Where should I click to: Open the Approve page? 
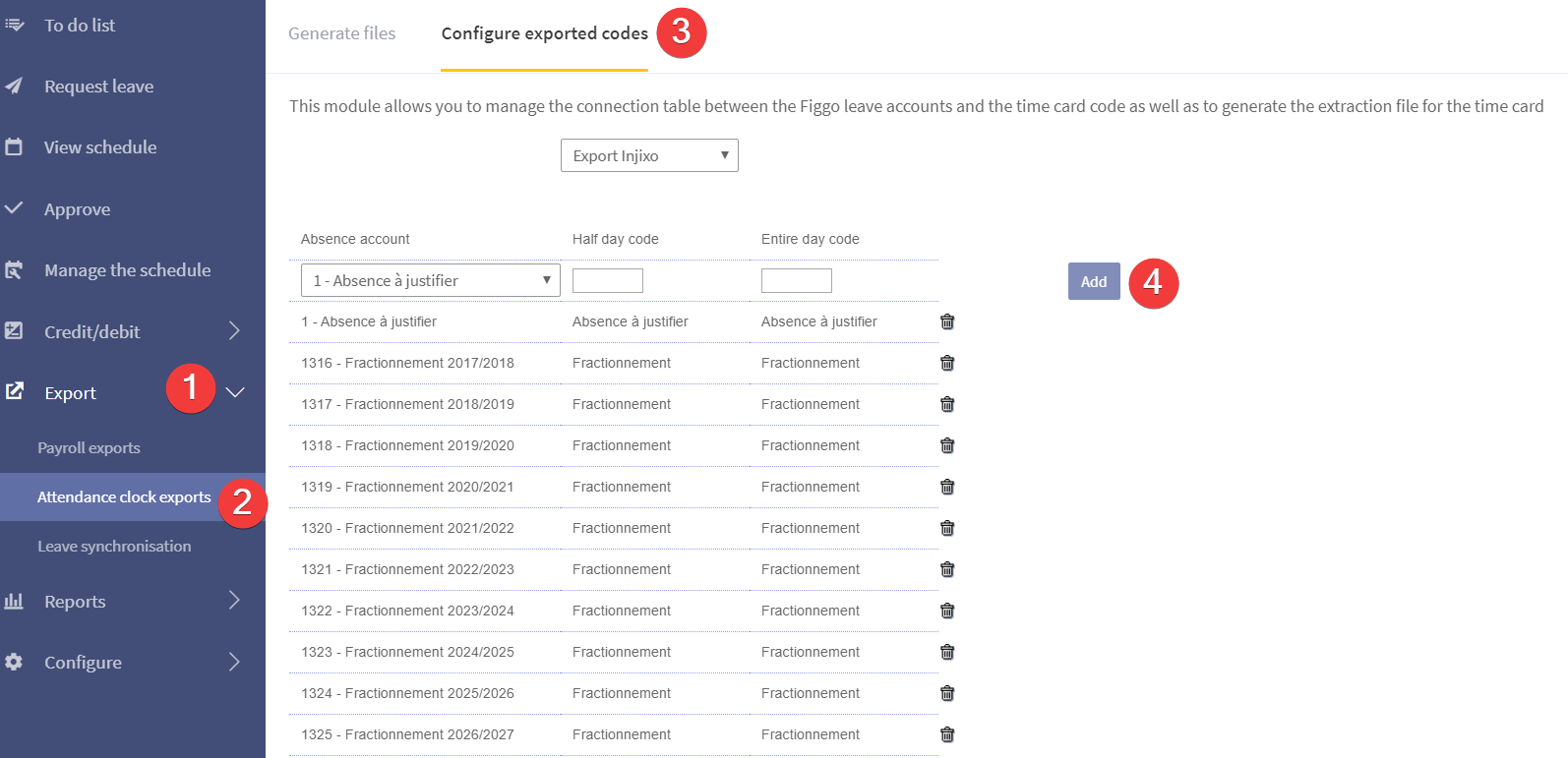click(77, 209)
